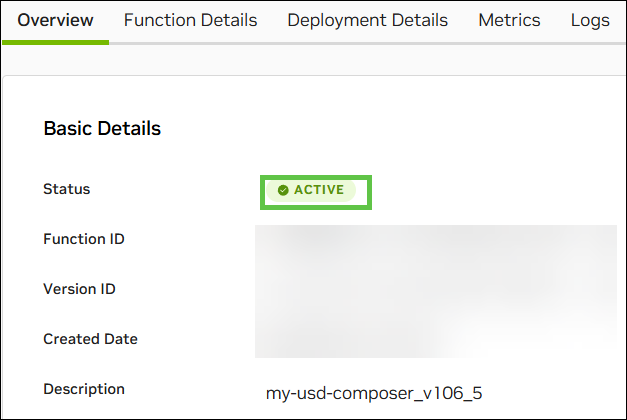Click the green checkmark status icon
This screenshot has height=420, width=627.
coord(283,190)
